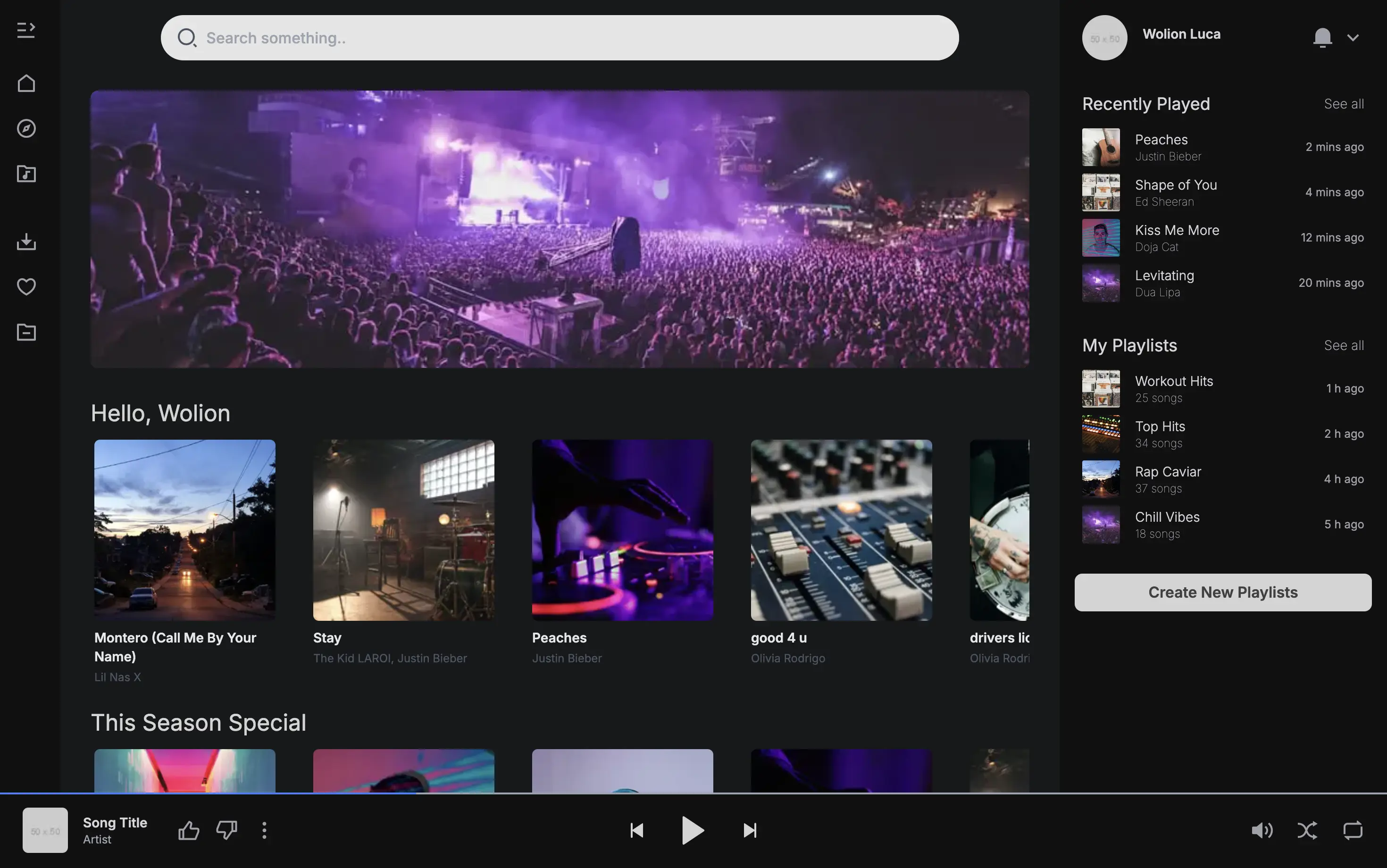1387x868 pixels.
Task: Open the drivers license cover card
Action: 1000,530
